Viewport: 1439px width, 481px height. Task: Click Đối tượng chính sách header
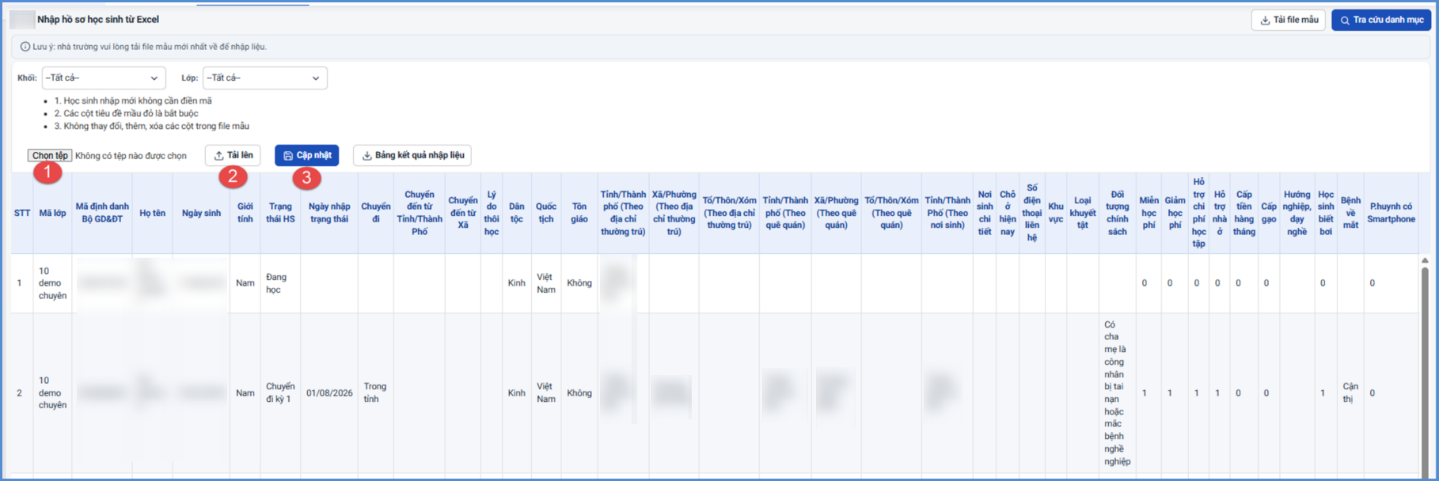[1117, 213]
